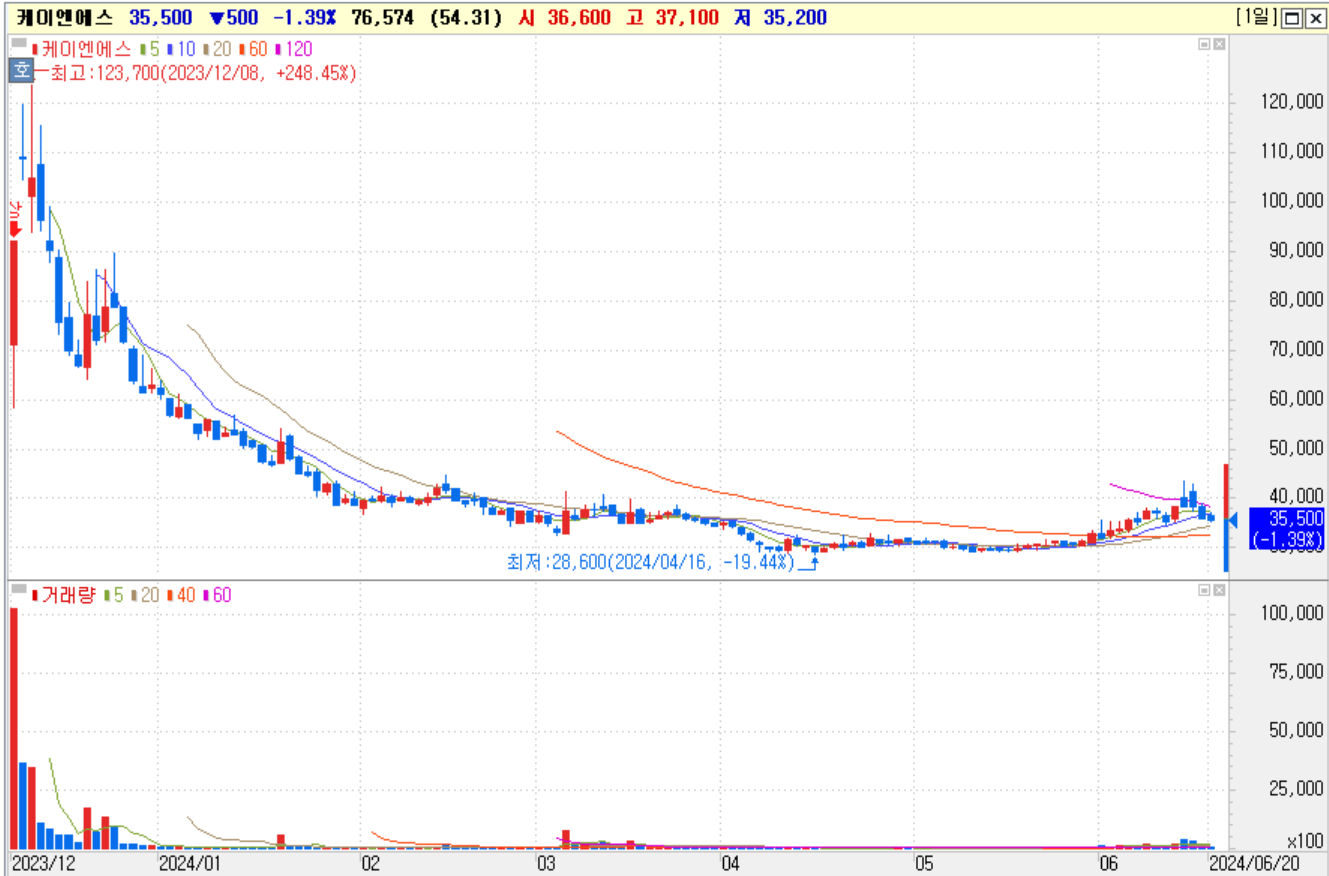Click the blue 35,500 current price tag

pos(1287,529)
